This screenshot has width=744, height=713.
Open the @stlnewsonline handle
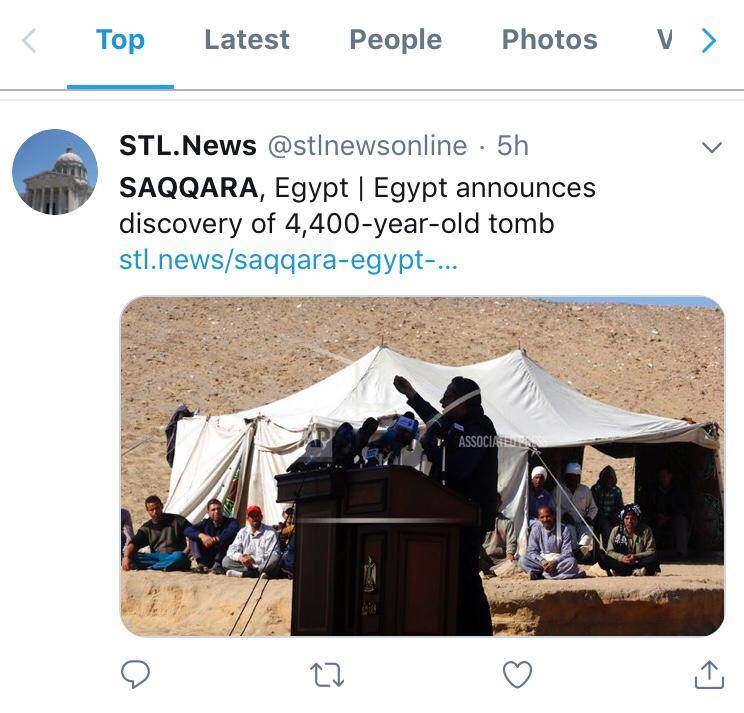point(367,146)
